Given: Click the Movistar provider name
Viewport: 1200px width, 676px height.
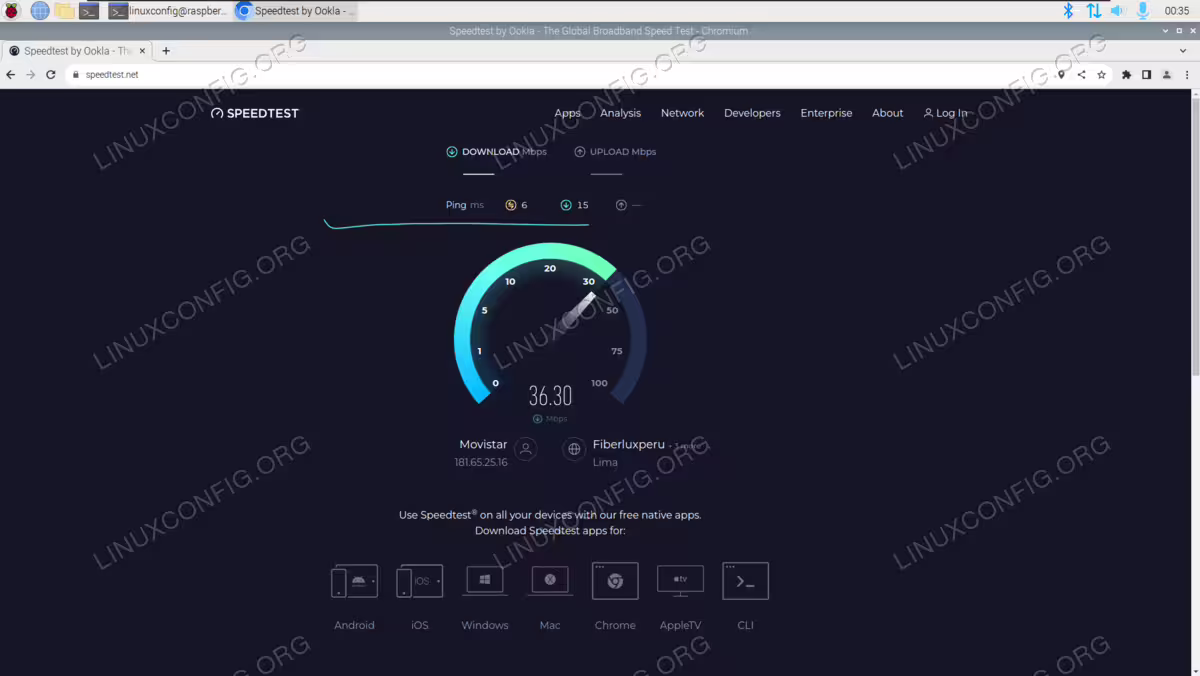Looking at the screenshot, I should pos(483,444).
